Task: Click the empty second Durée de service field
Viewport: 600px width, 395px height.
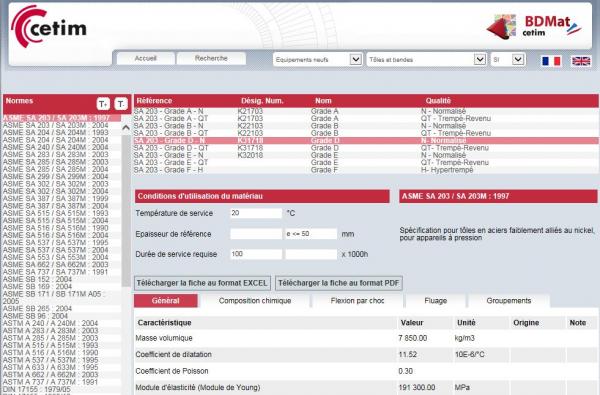Action: (311, 254)
